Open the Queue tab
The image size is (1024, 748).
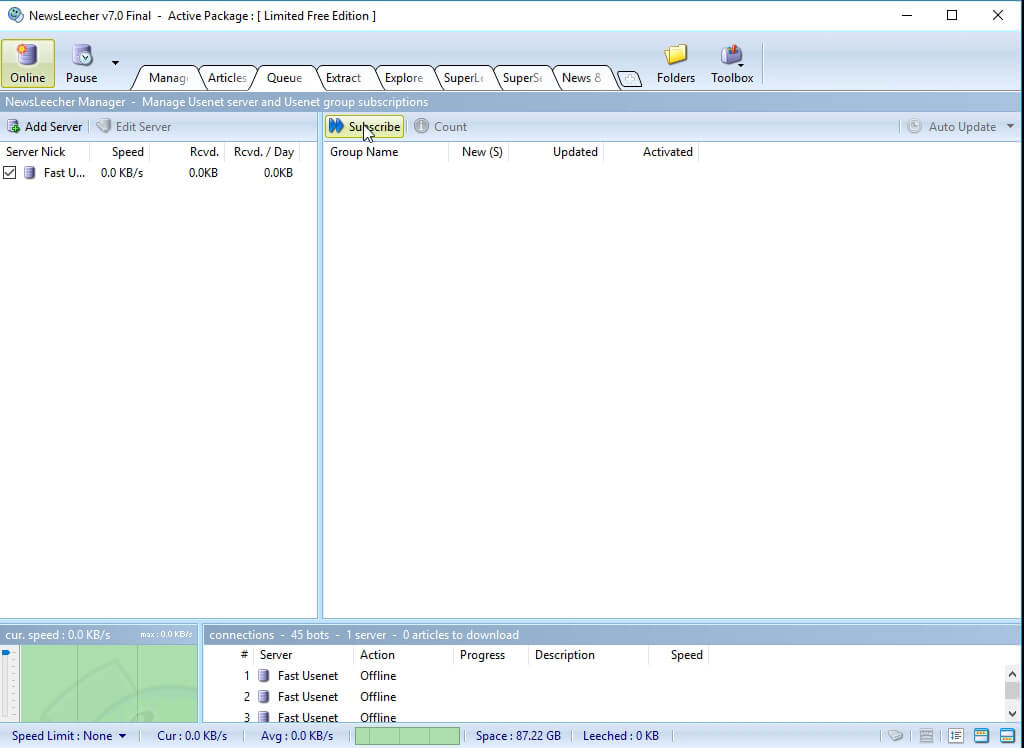pos(285,78)
